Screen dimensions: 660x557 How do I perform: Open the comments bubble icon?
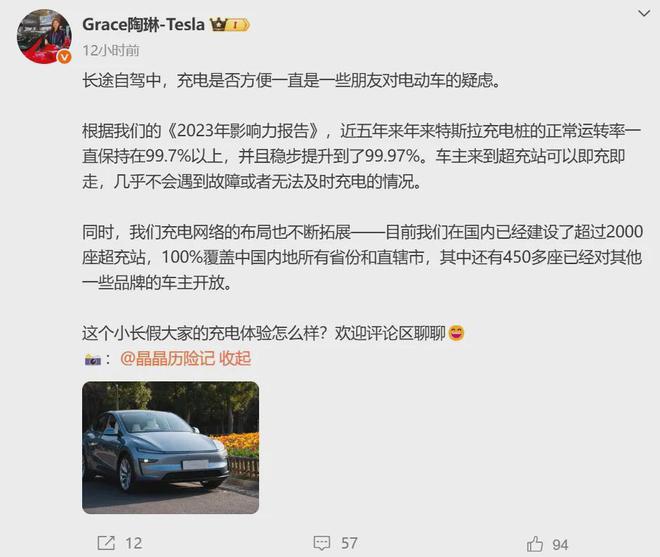click(x=322, y=543)
